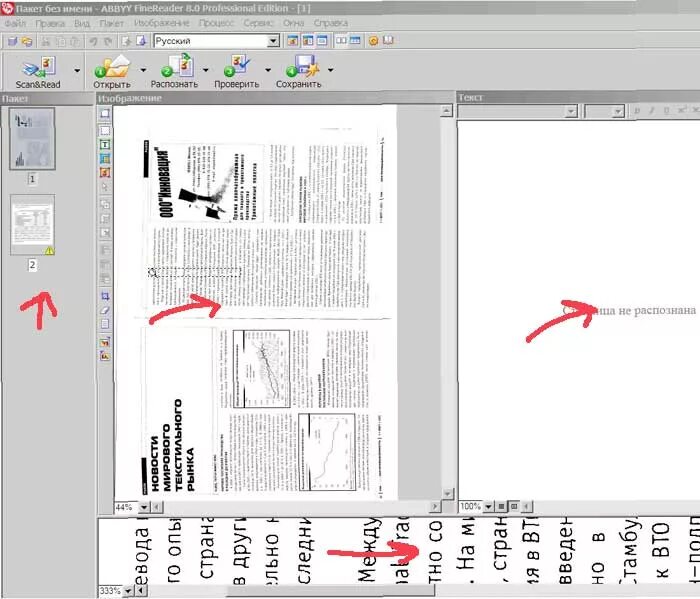
Task: Expand the Сохранить options arrow
Action: tap(330, 70)
